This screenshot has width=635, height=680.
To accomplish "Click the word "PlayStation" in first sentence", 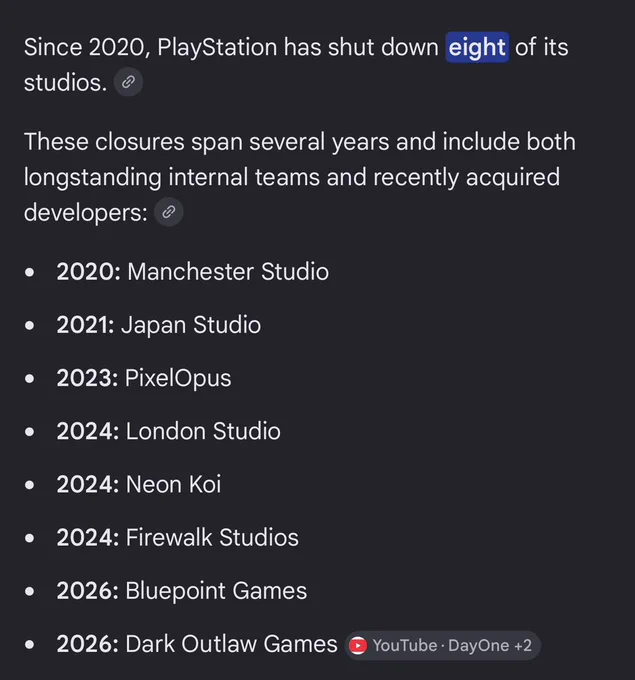I will point(217,47).
